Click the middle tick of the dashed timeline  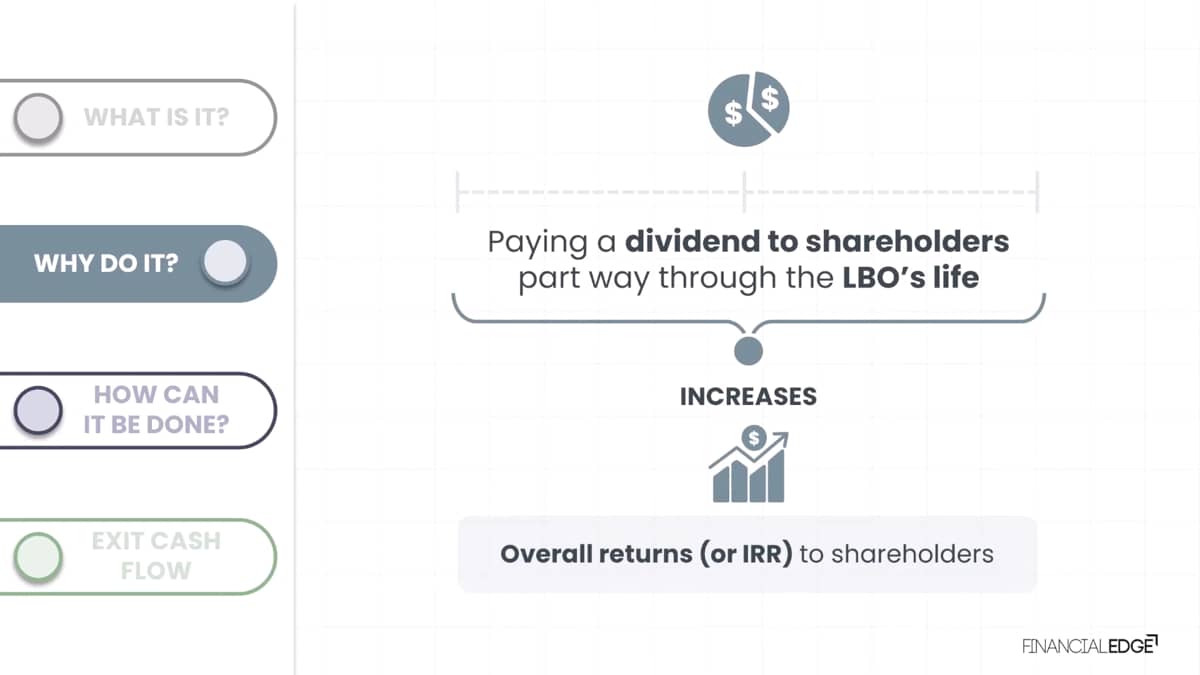pyautogui.click(x=744, y=191)
